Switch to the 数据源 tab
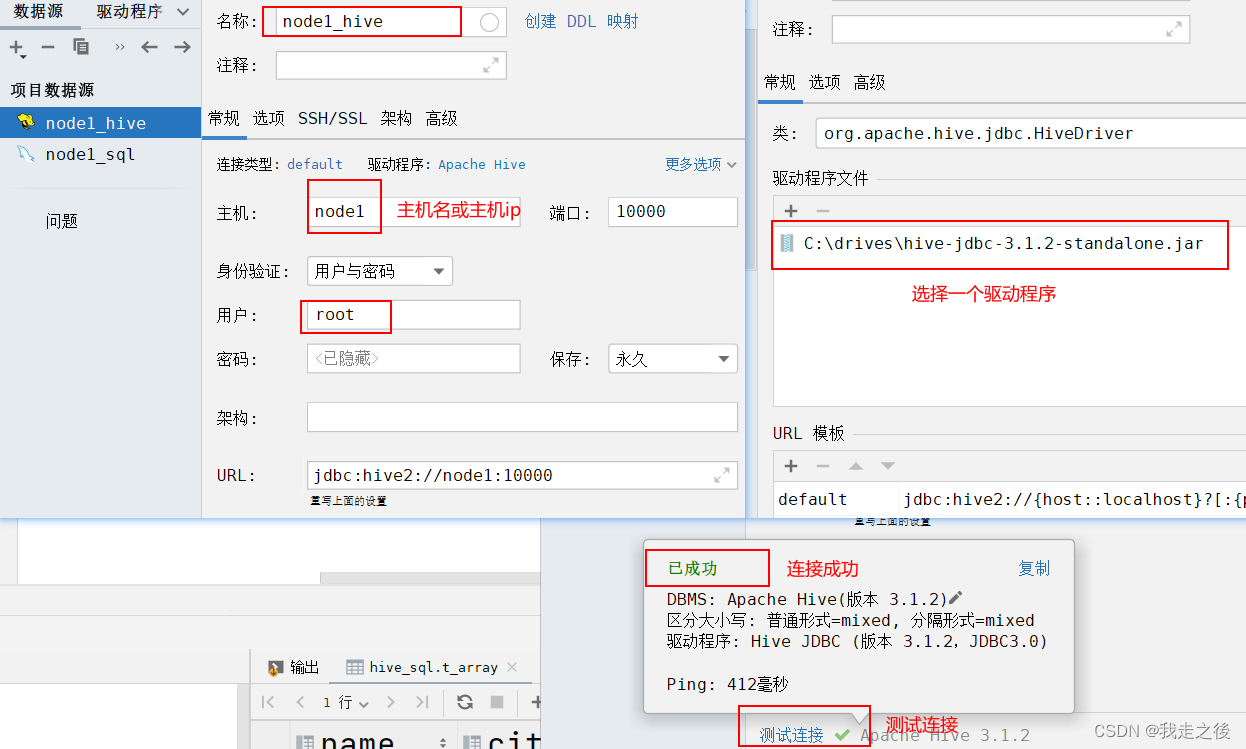The height and width of the screenshot is (749, 1246). tap(38, 12)
